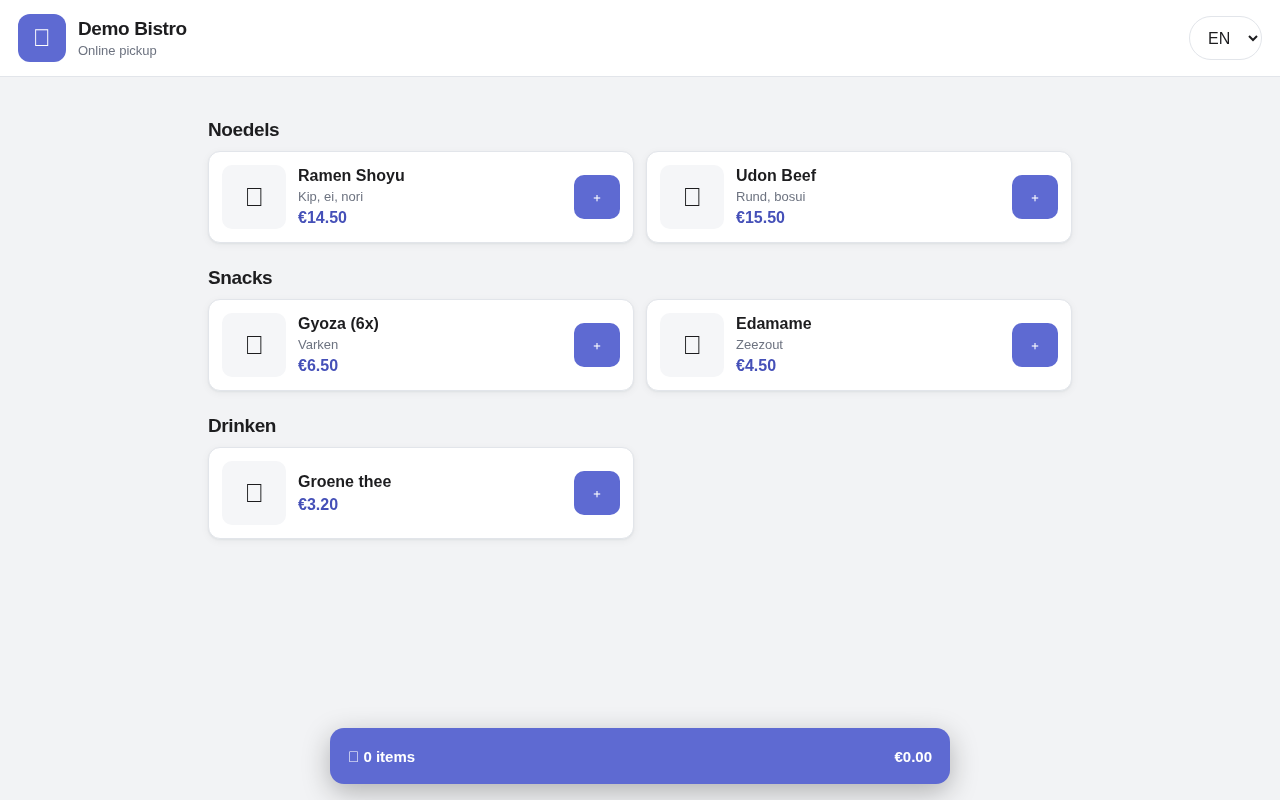Click the Udon Beef item name

[x=776, y=176]
